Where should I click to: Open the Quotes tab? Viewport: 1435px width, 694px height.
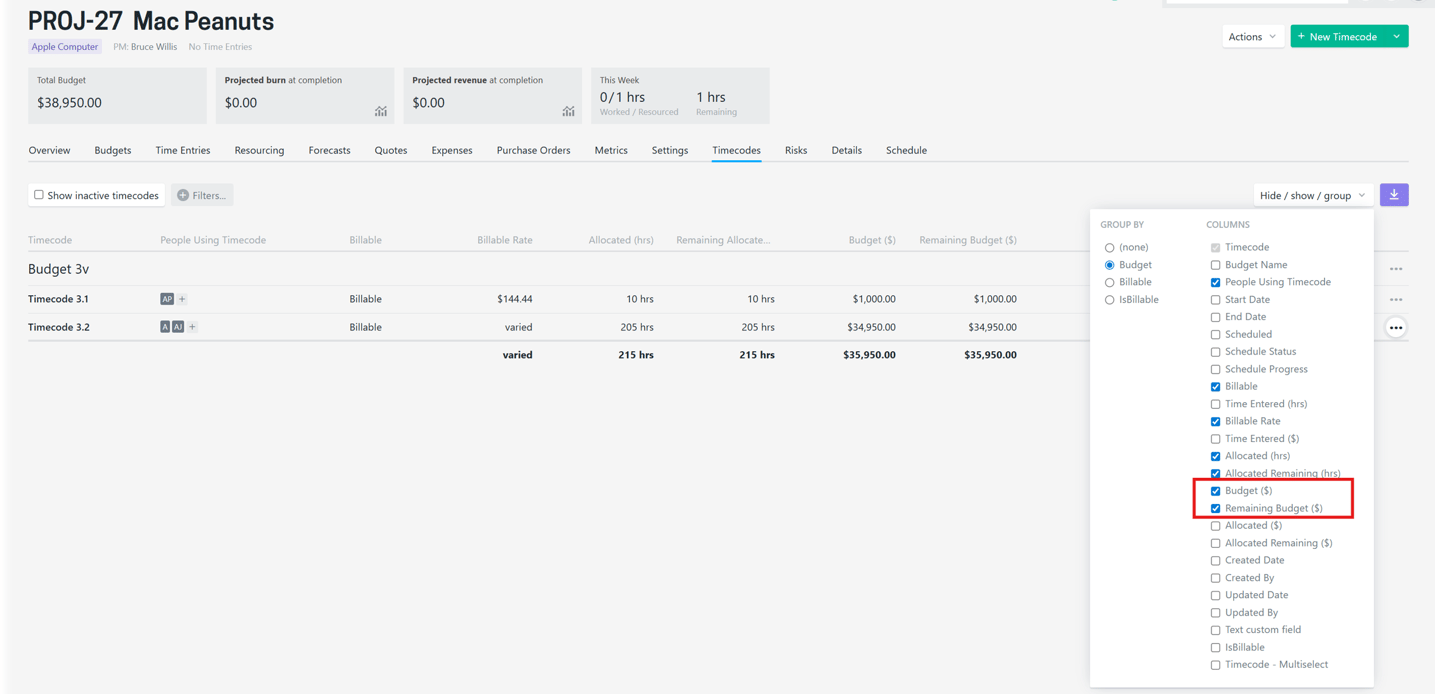pyautogui.click(x=391, y=150)
